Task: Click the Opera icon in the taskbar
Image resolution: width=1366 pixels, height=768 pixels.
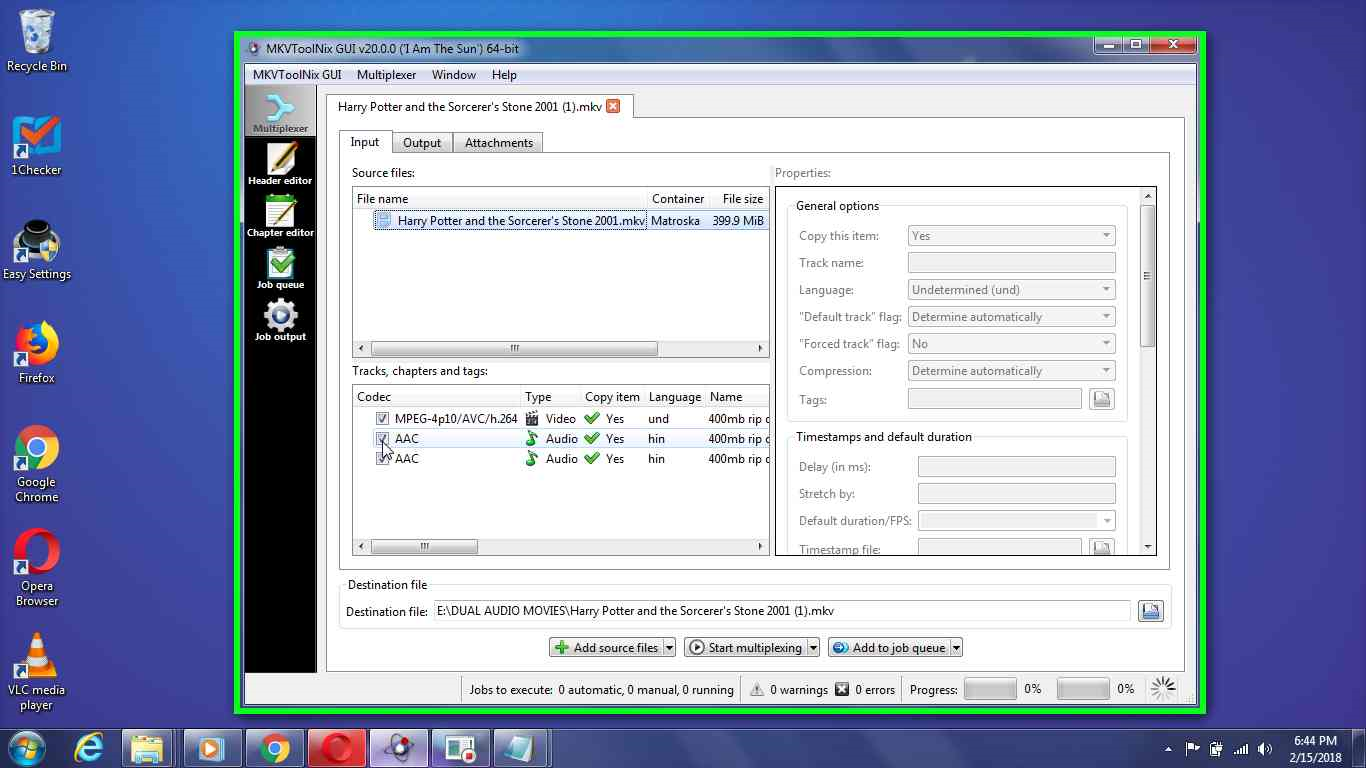Action: (x=337, y=748)
